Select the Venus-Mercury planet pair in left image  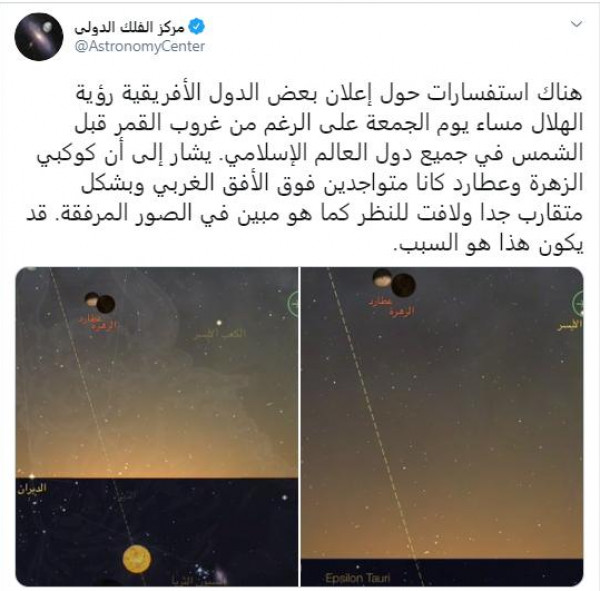100,302
